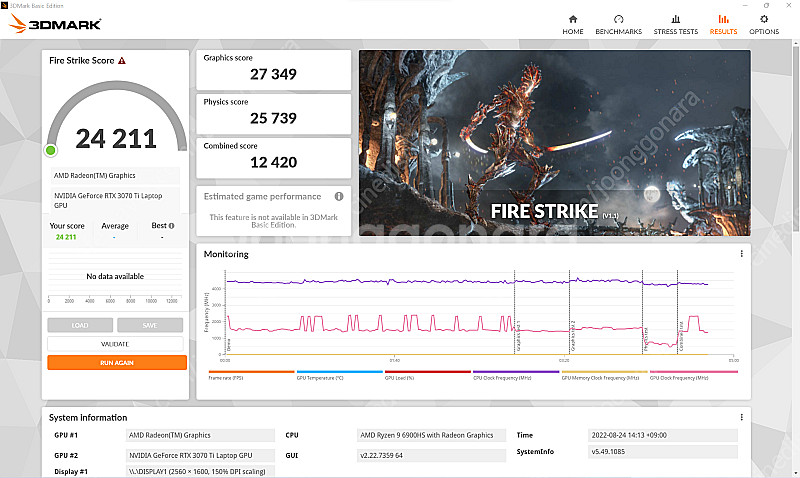This screenshot has height=478, width=800.
Task: Click the Demo marker label in the monitoring chart
Action: click(229, 345)
